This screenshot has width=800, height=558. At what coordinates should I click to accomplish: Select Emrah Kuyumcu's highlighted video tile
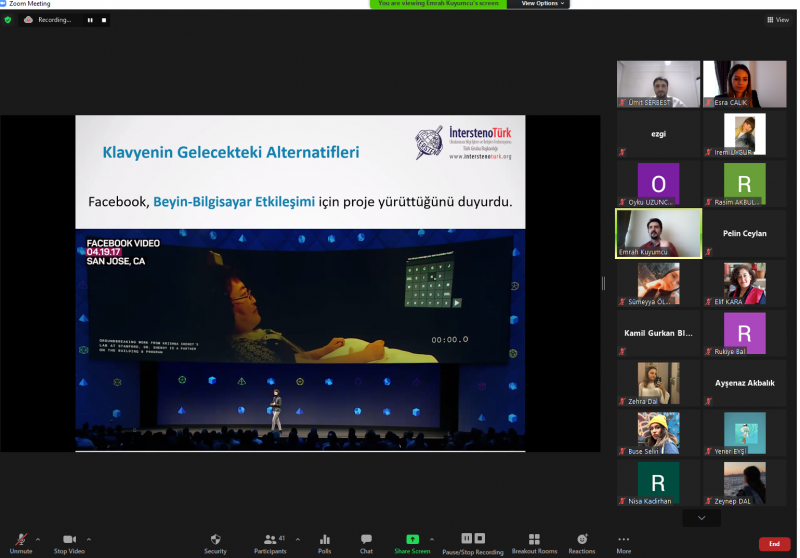(x=658, y=234)
